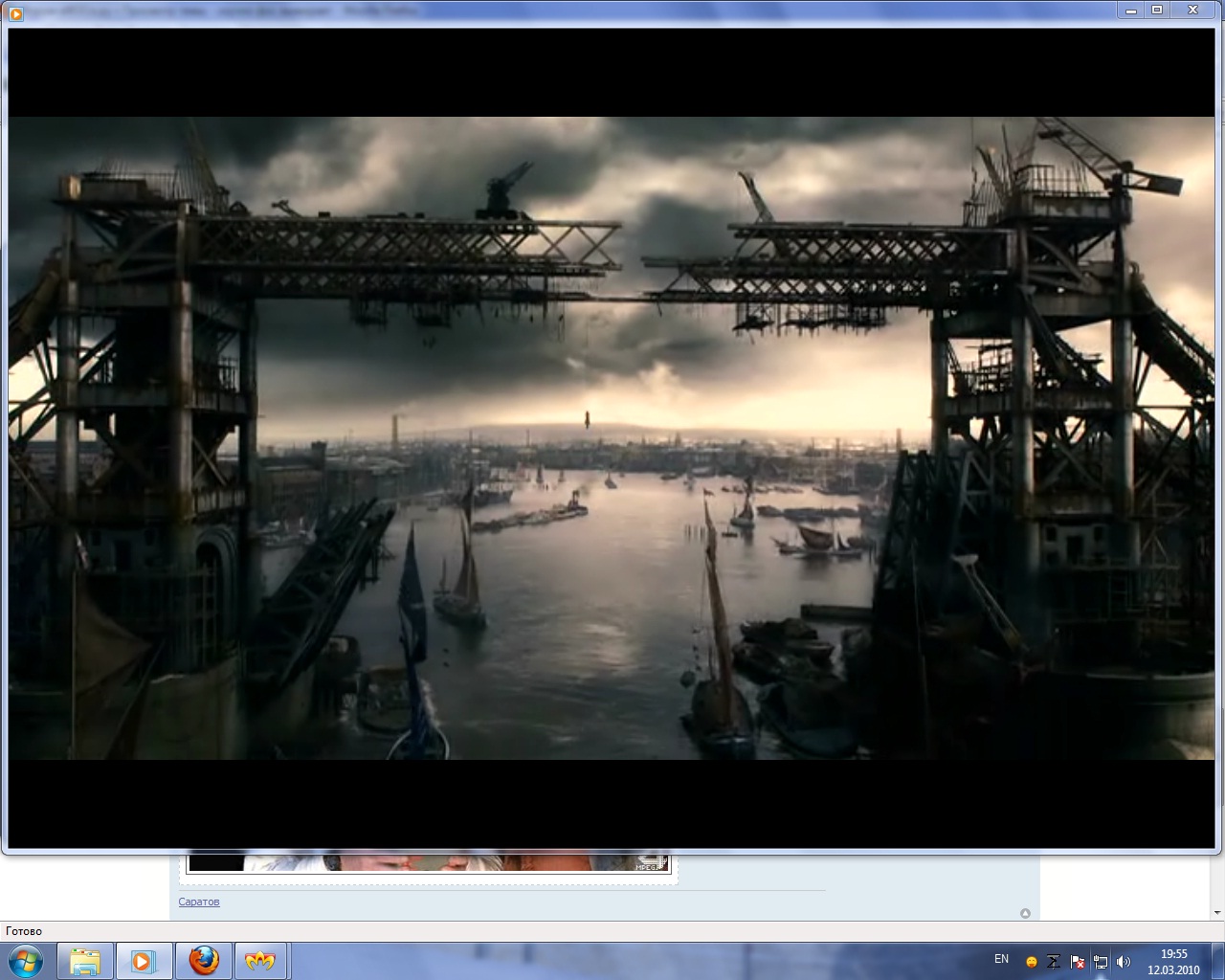Viewport: 1225px width, 980px height.
Task: Click the clock showing 19:55
Action: (1173, 961)
